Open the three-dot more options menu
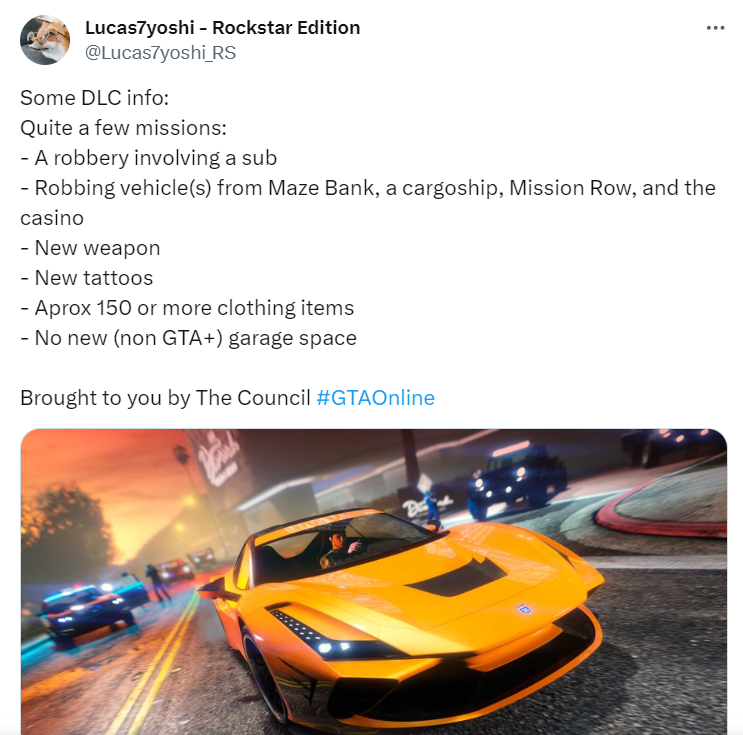Screen dimensions: 743x735 715,28
